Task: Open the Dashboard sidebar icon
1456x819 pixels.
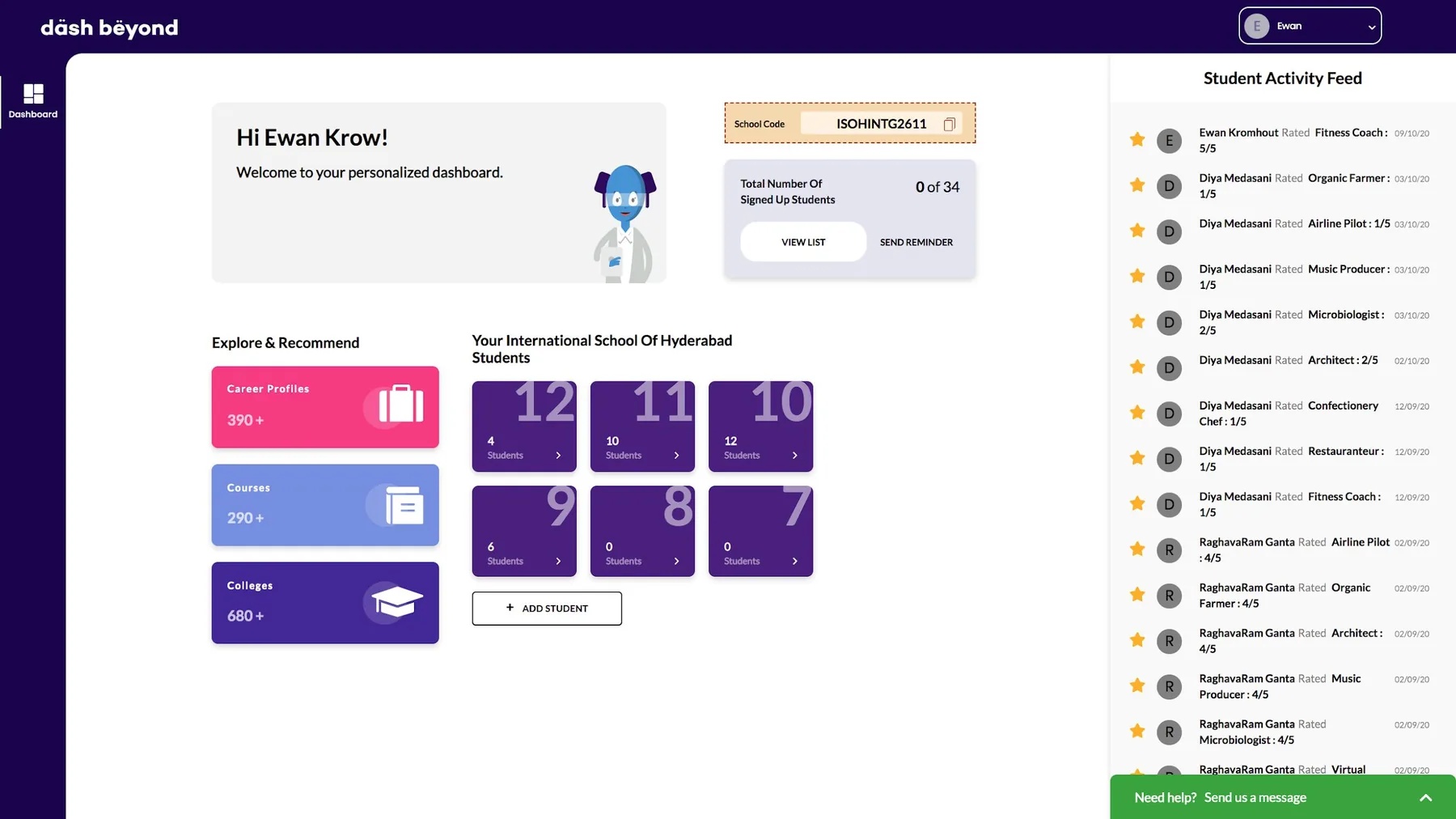Action: click(x=33, y=94)
